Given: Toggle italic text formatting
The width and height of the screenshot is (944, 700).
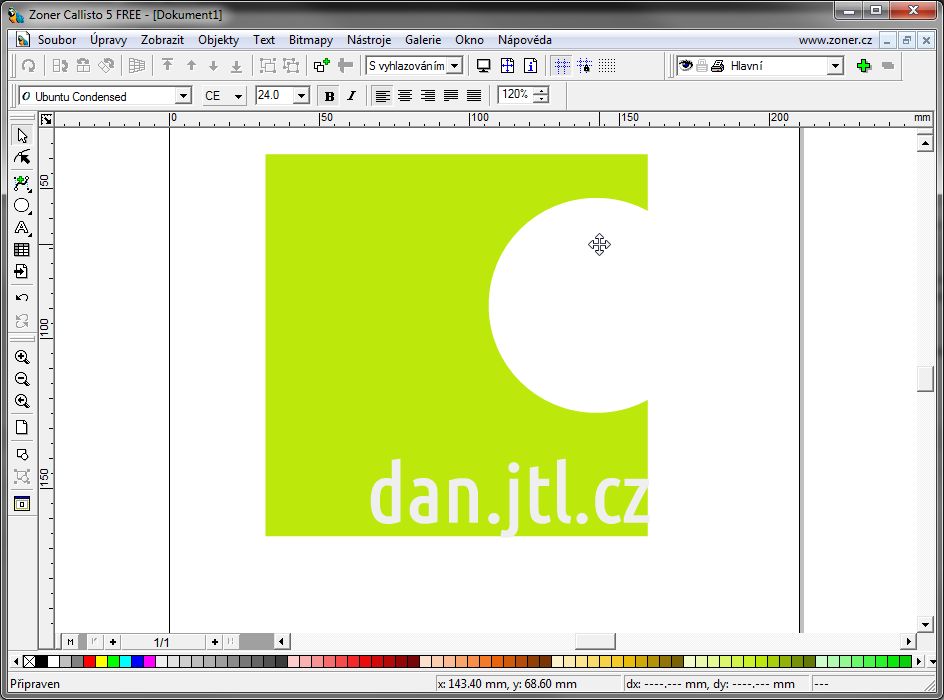Looking at the screenshot, I should 352,96.
